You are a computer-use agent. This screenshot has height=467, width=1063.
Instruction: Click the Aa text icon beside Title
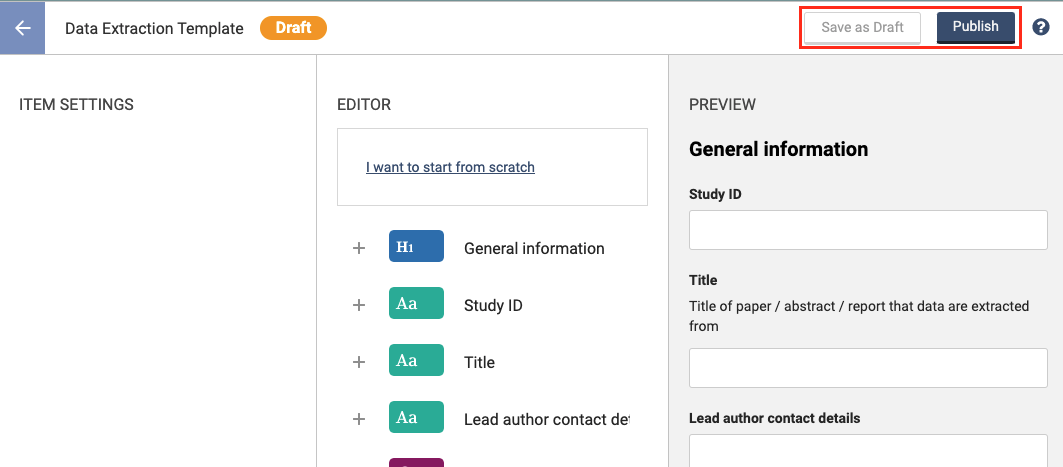click(x=416, y=362)
